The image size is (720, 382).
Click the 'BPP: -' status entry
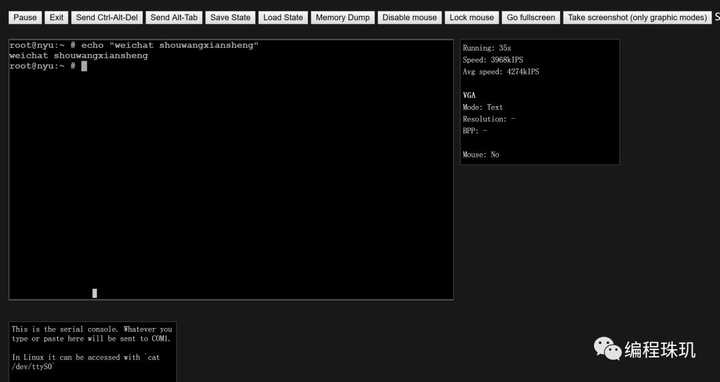(x=475, y=131)
